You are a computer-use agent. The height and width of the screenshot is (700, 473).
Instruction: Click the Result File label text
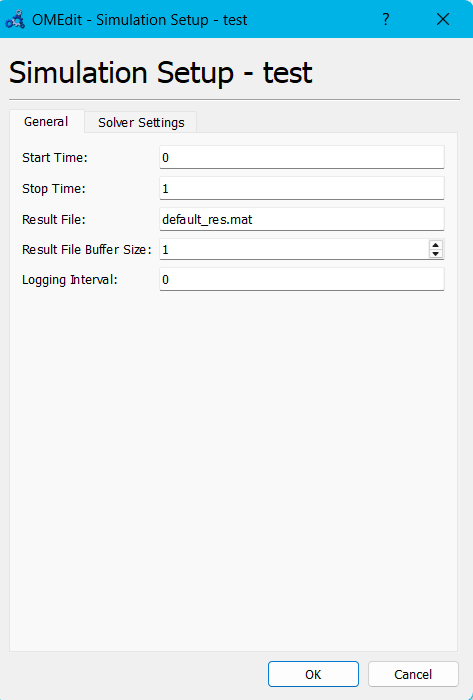point(54,220)
